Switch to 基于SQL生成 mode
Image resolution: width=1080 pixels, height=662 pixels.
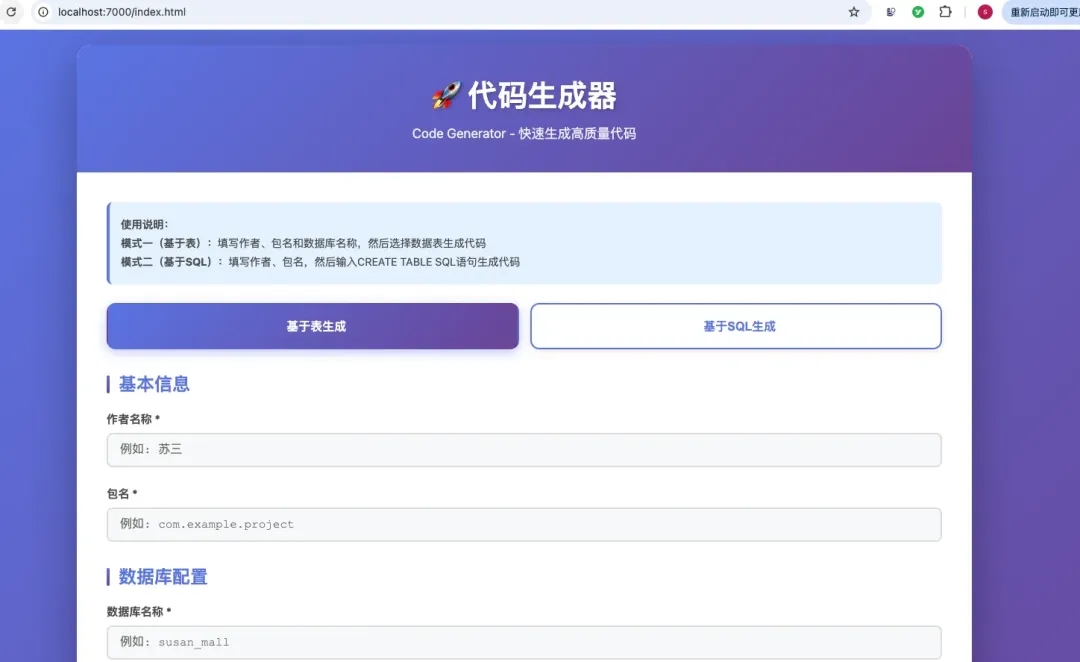coord(736,326)
